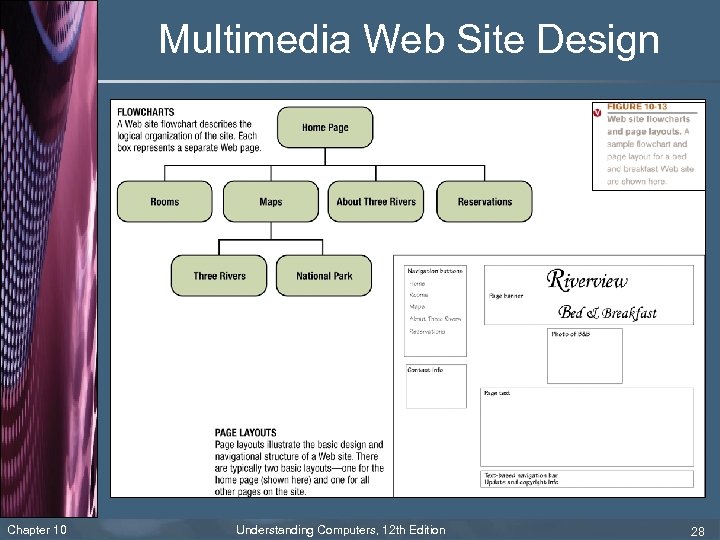Click the Page text area box
The width and height of the screenshot is (720, 540).
[587, 427]
